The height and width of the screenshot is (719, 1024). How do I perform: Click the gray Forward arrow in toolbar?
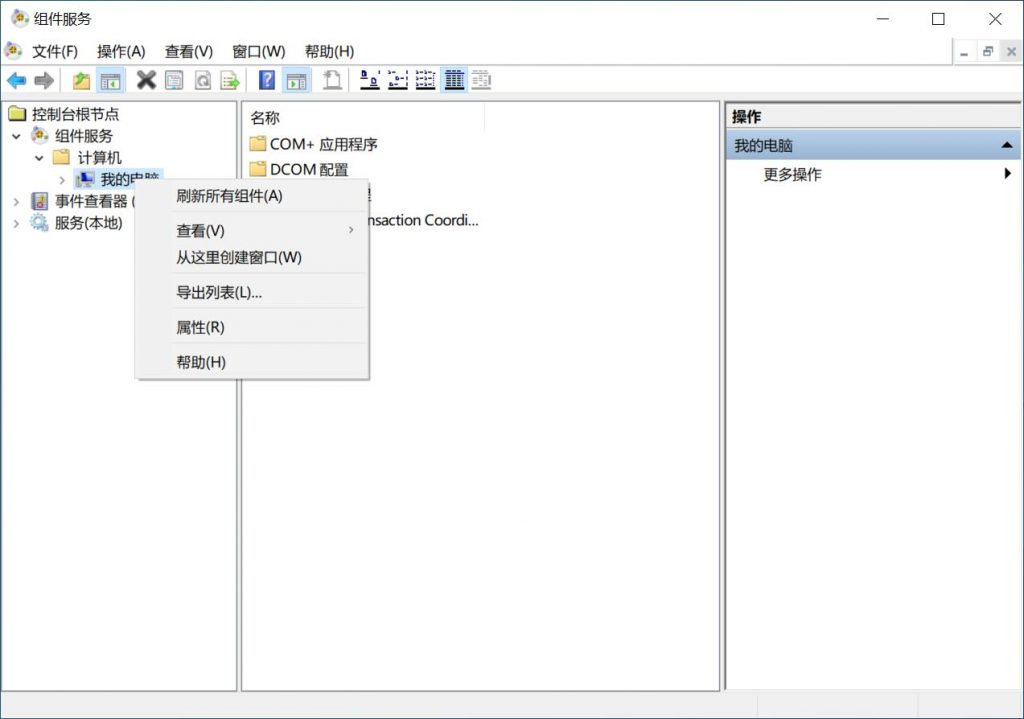(x=44, y=81)
